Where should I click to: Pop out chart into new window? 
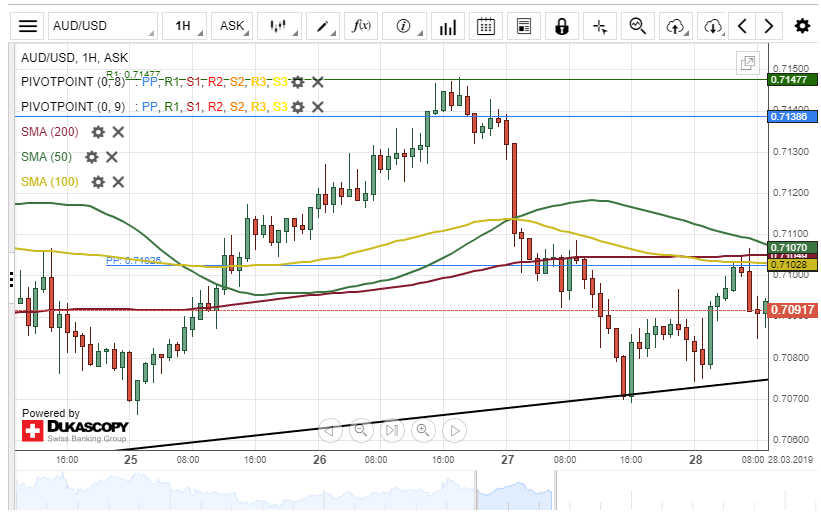(748, 63)
